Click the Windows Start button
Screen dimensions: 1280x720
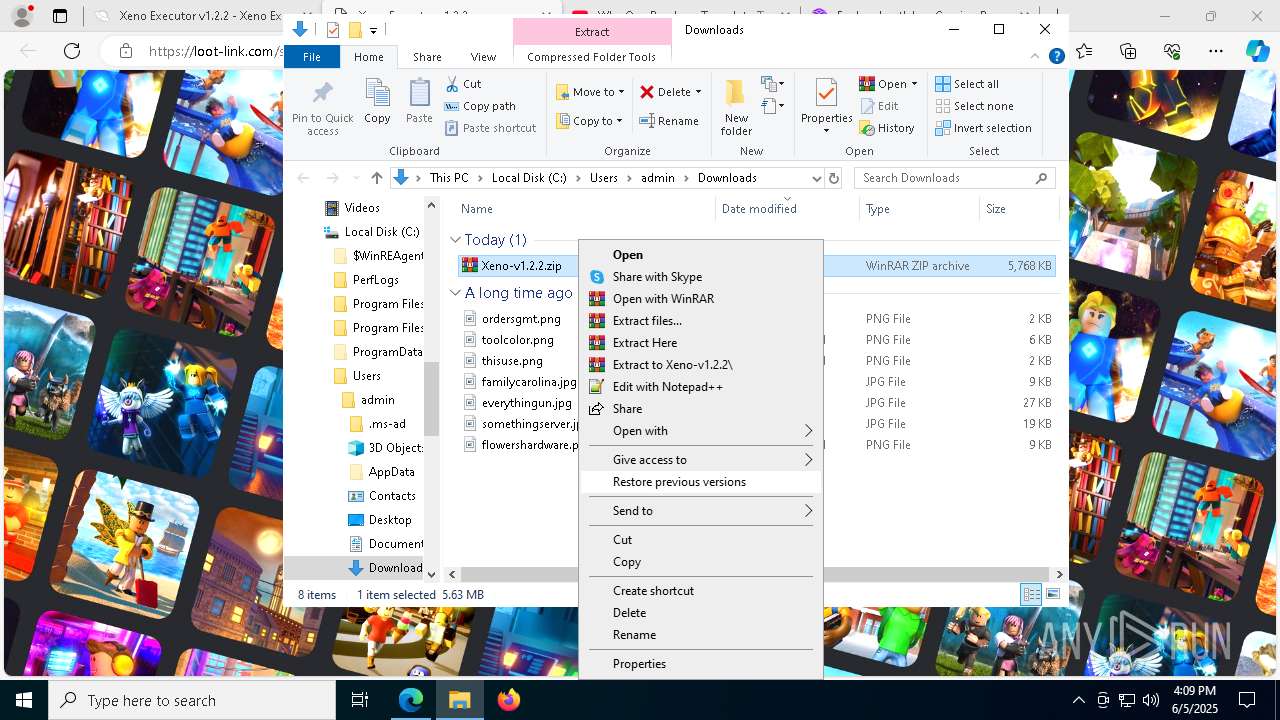point(24,700)
